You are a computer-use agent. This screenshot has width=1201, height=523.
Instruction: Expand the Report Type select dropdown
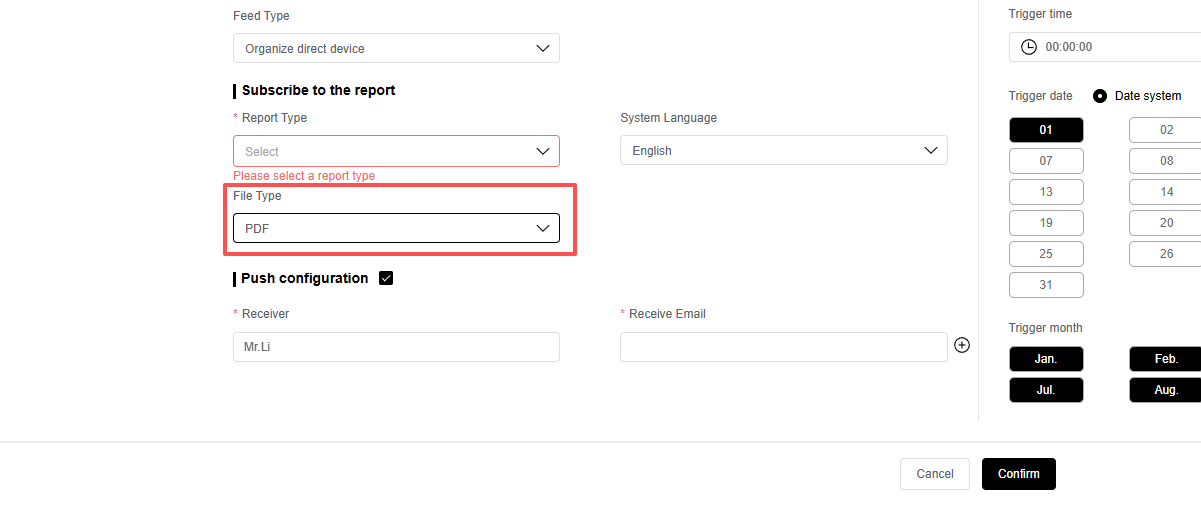(396, 151)
